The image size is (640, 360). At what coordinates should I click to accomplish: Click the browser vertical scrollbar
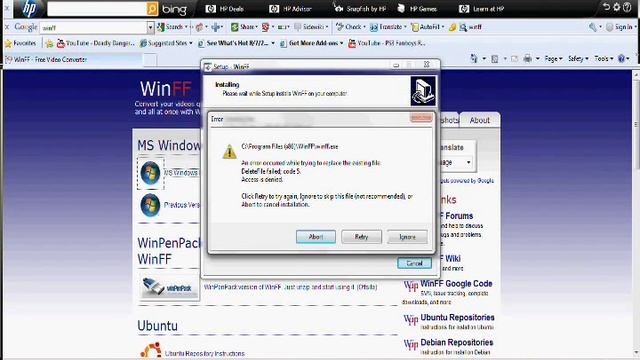coord(636,212)
